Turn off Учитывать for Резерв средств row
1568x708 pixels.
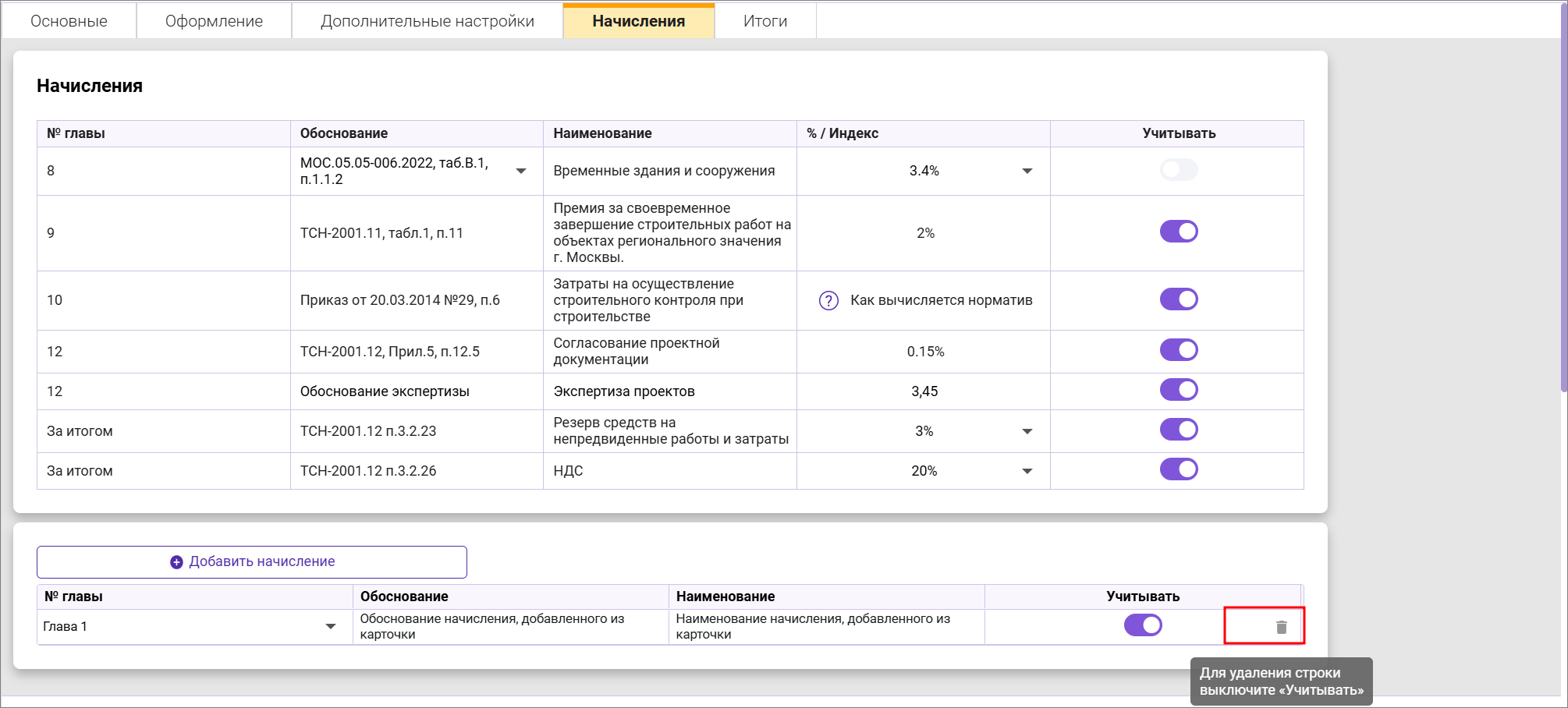(x=1179, y=430)
